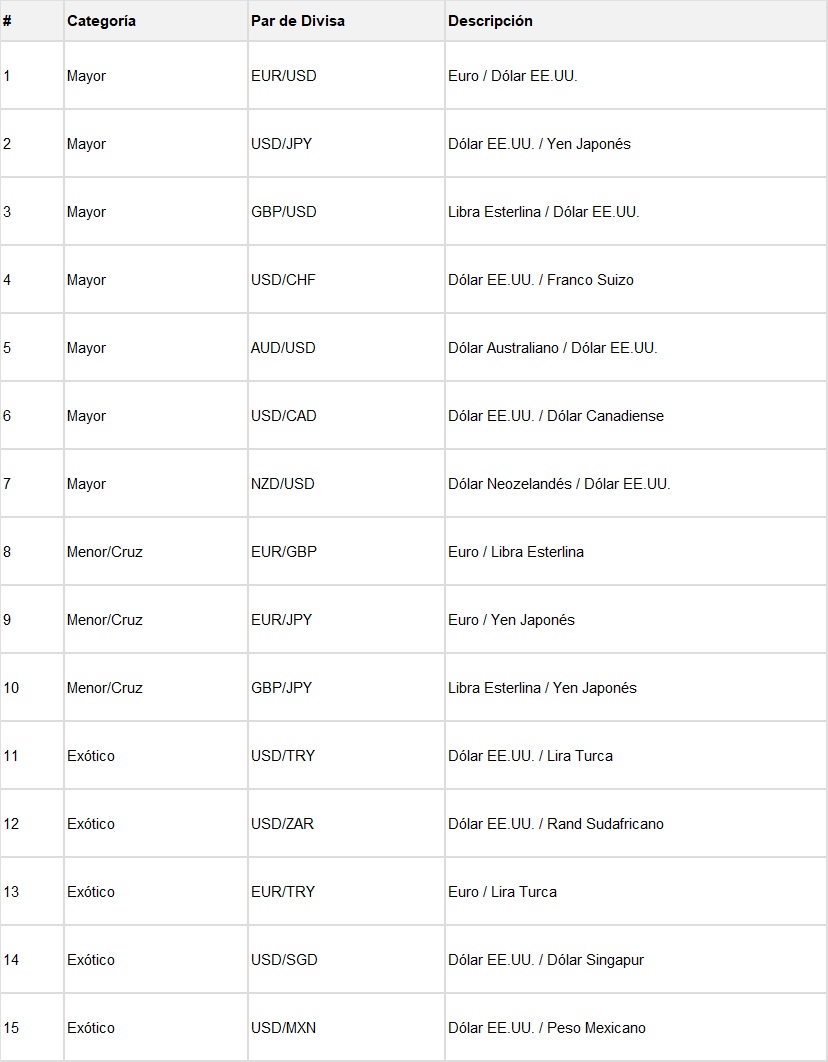The width and height of the screenshot is (828, 1062).
Task: Select 'Dólar EE.UU. / Rand Sudafricano' description
Action: point(555,824)
